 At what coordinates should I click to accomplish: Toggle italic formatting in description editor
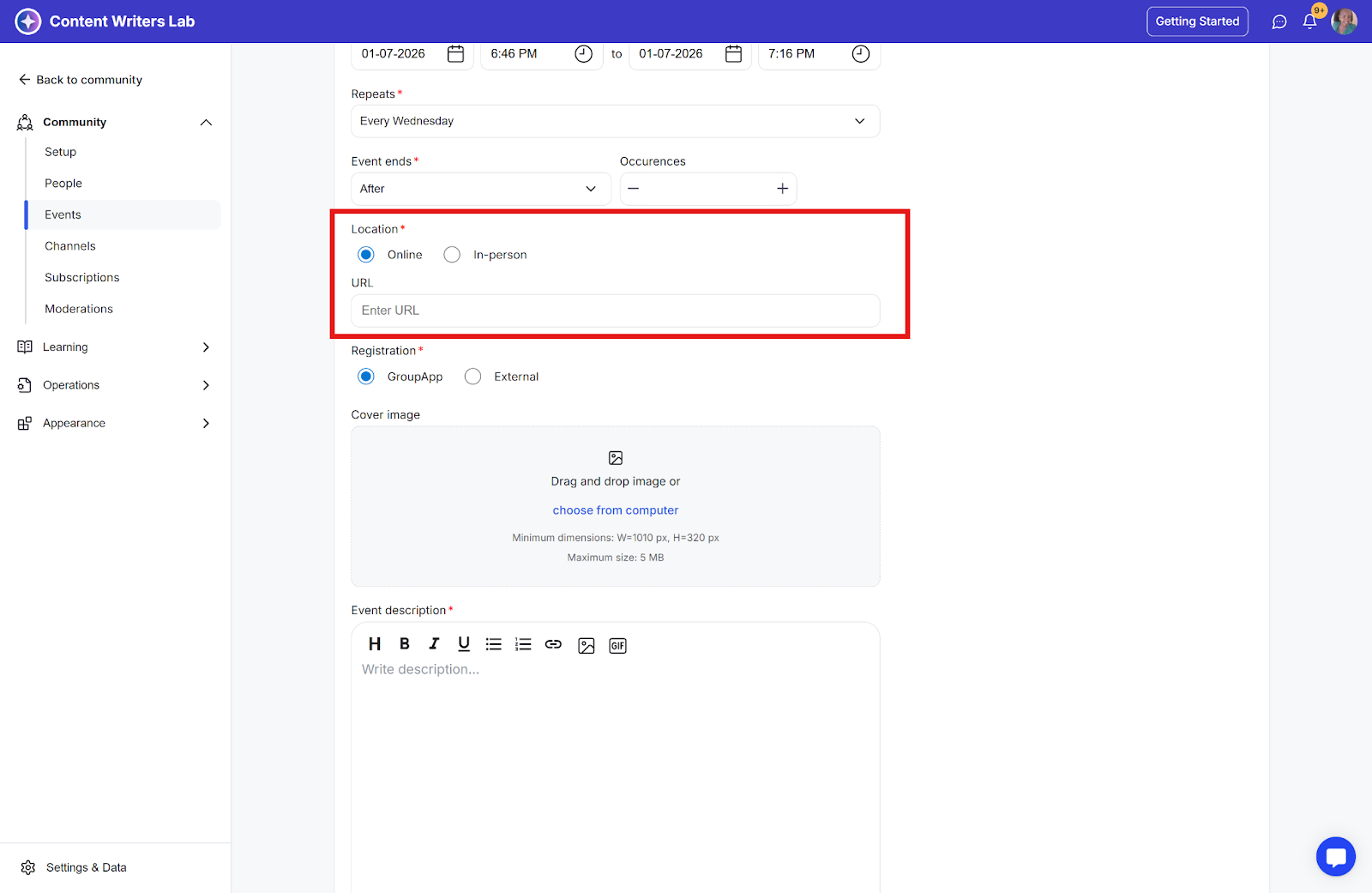[434, 644]
